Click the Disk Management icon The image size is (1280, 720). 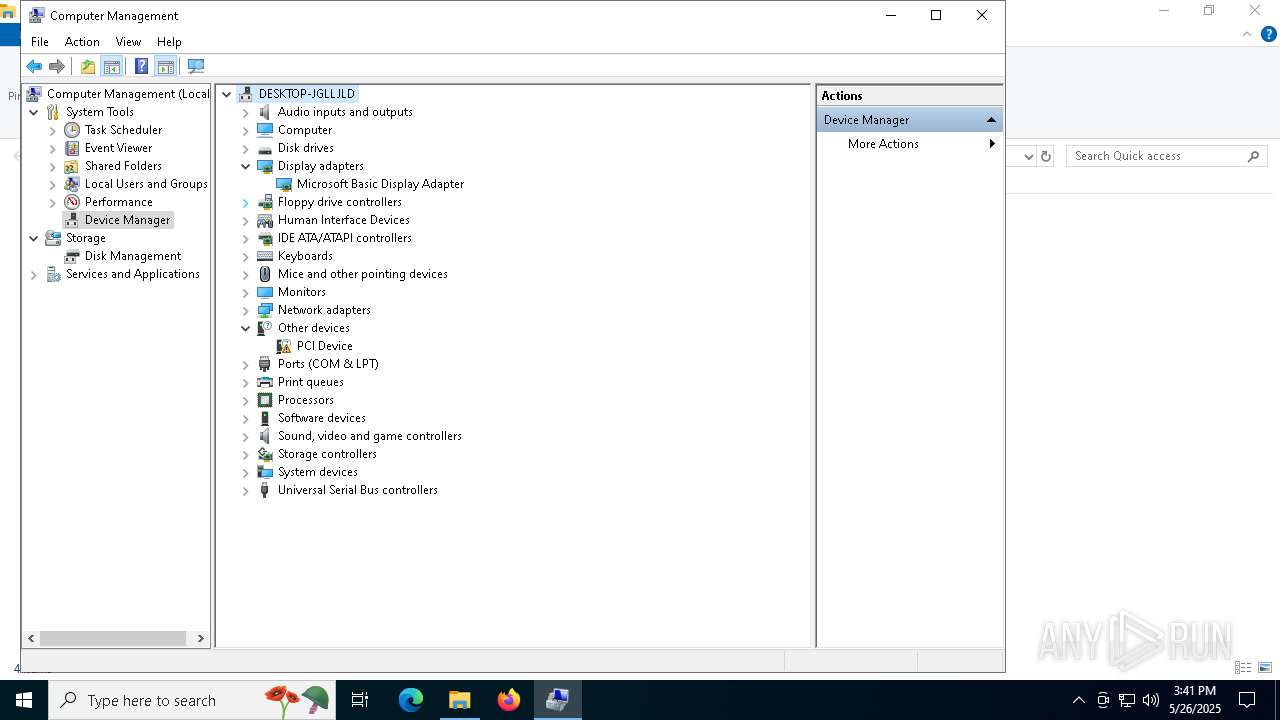[x=72, y=256]
